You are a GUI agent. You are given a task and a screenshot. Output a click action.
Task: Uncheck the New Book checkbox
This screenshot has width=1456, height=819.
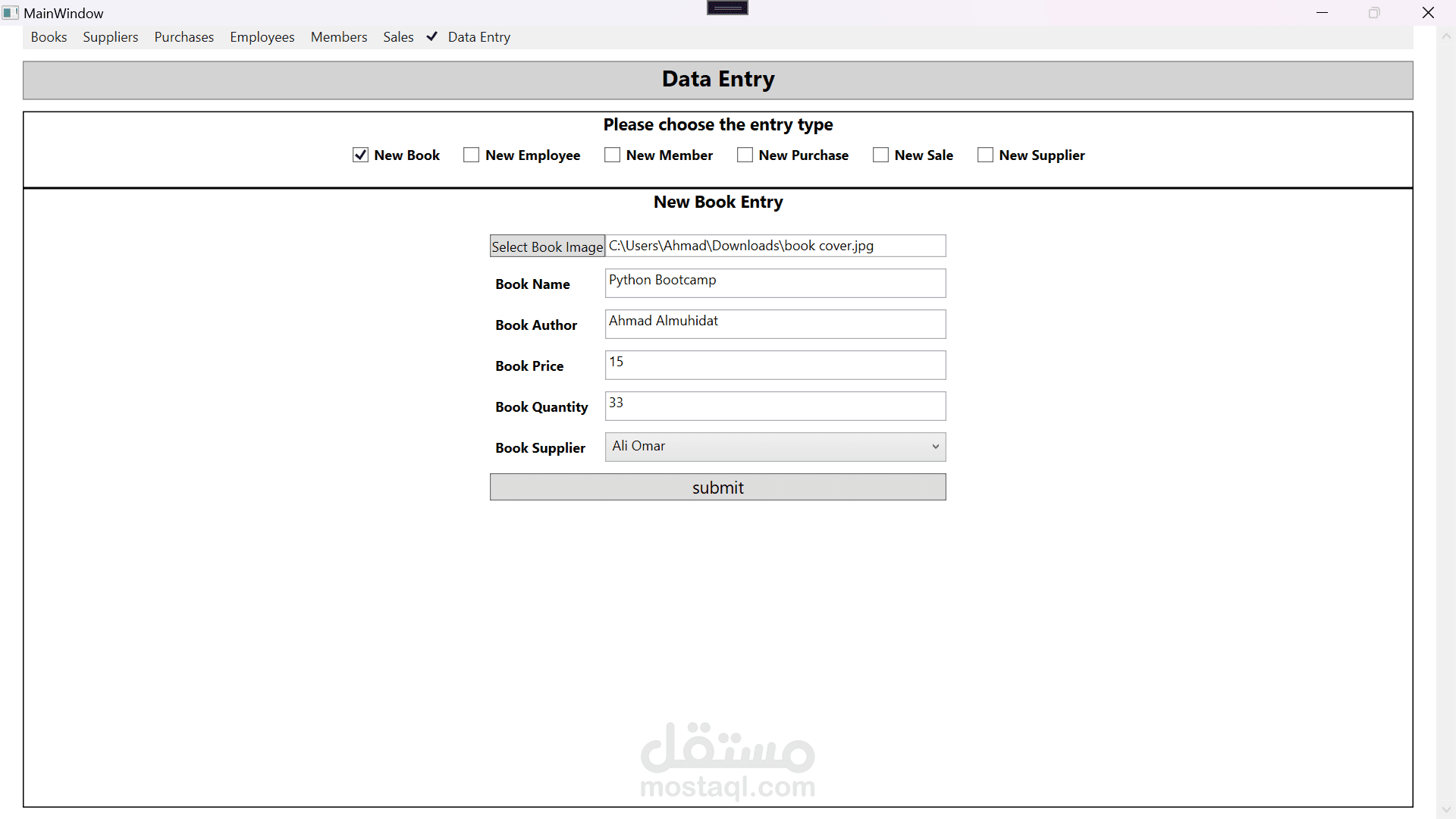[x=360, y=155]
